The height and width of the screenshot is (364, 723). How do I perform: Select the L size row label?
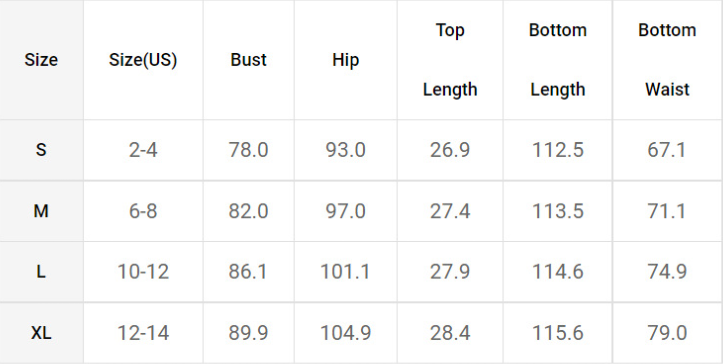pyautogui.click(x=41, y=272)
